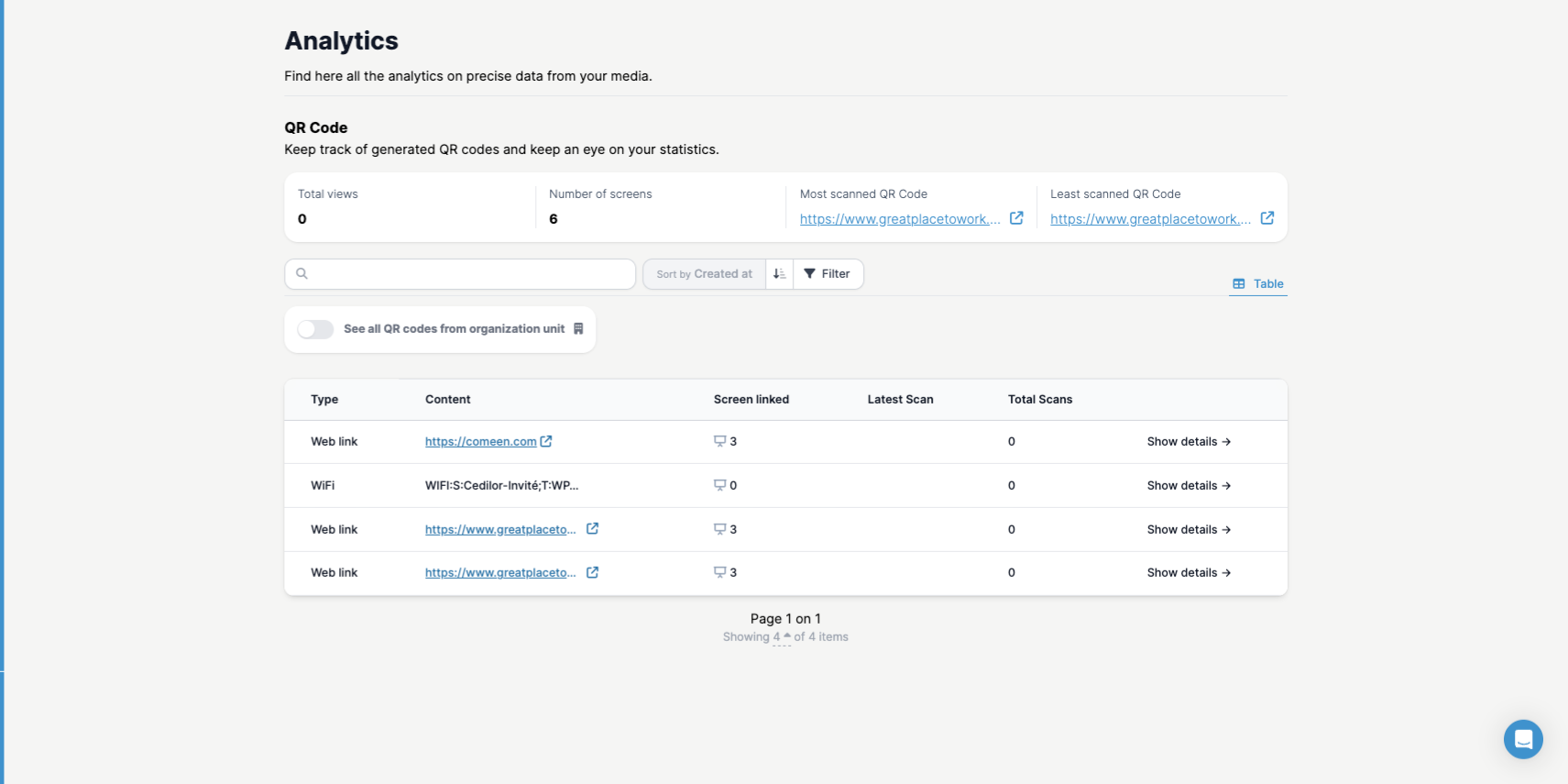This screenshot has width=1568, height=784.
Task: Click the Page 1 on 1 text
Action: [x=785, y=619]
